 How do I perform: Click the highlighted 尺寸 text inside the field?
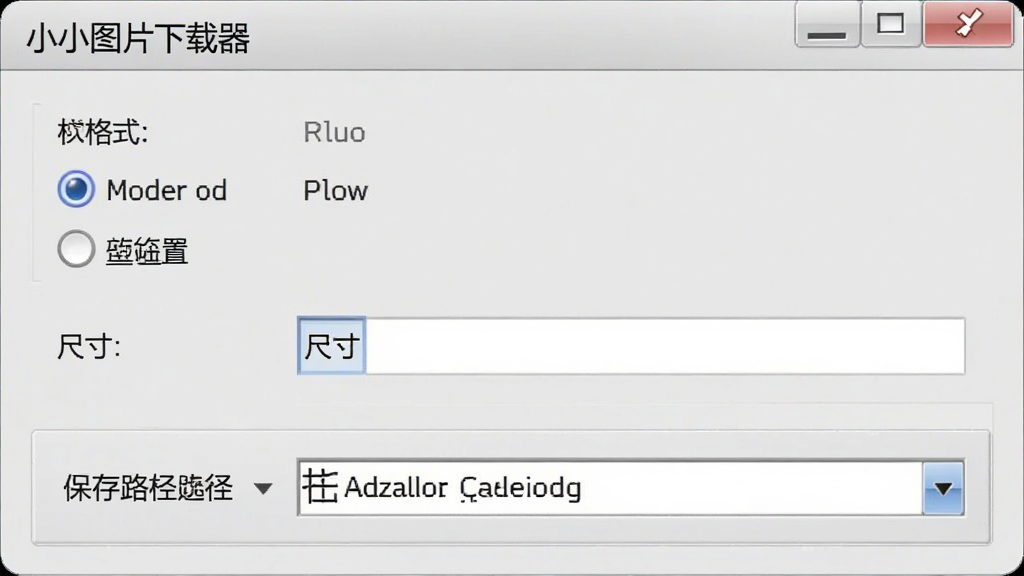coord(332,346)
